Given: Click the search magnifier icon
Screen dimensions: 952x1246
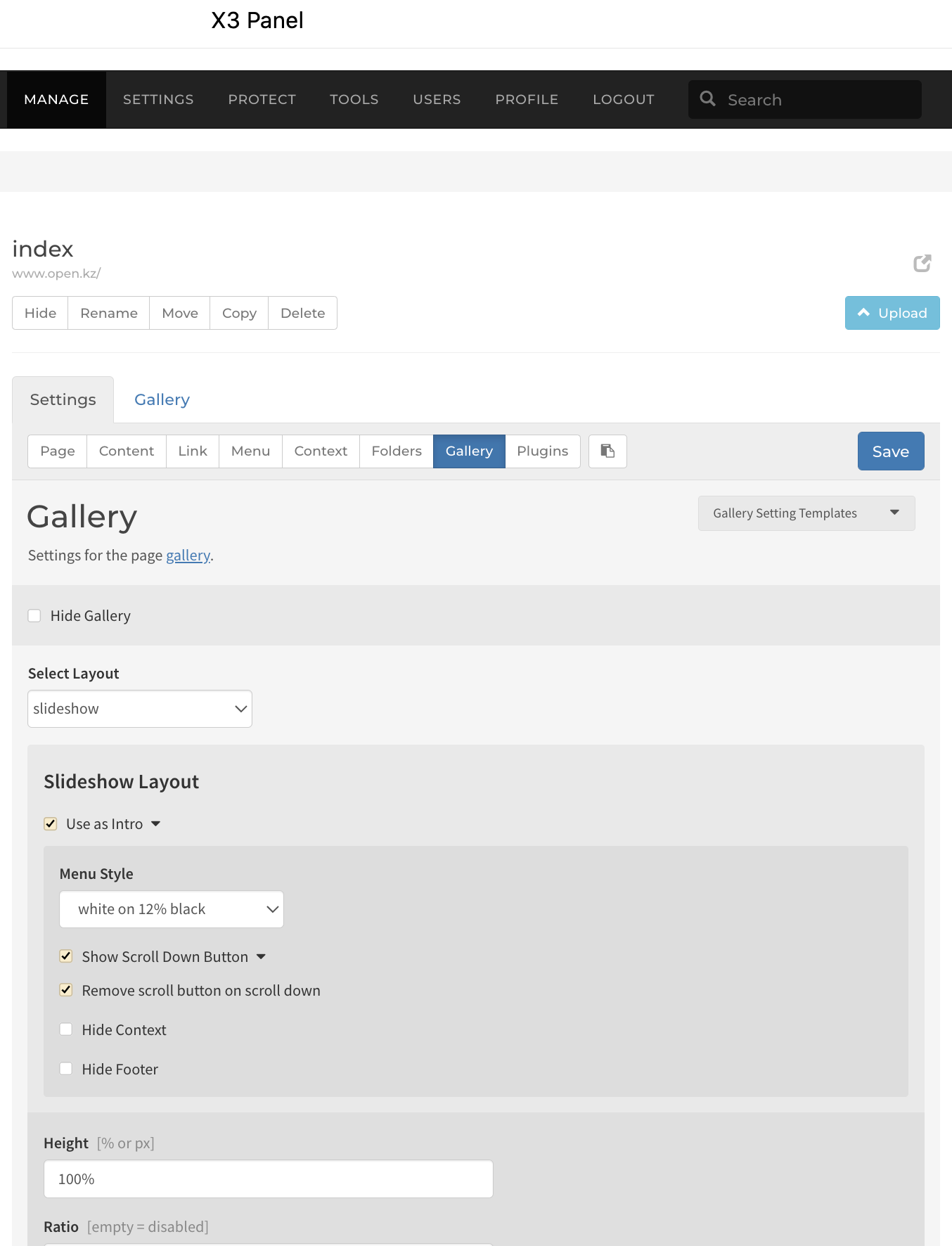Looking at the screenshot, I should tap(707, 99).
